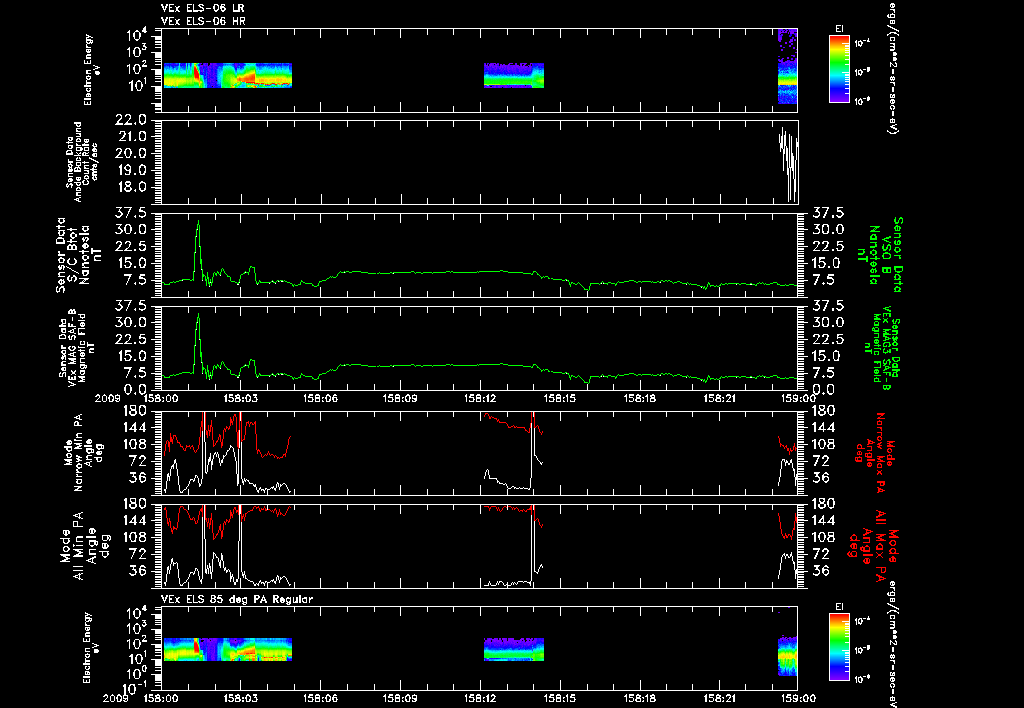This screenshot has width=1024, height=708.
Task: Click the green 'VSO B Nanotesla' axis label
Action: pos(882,255)
